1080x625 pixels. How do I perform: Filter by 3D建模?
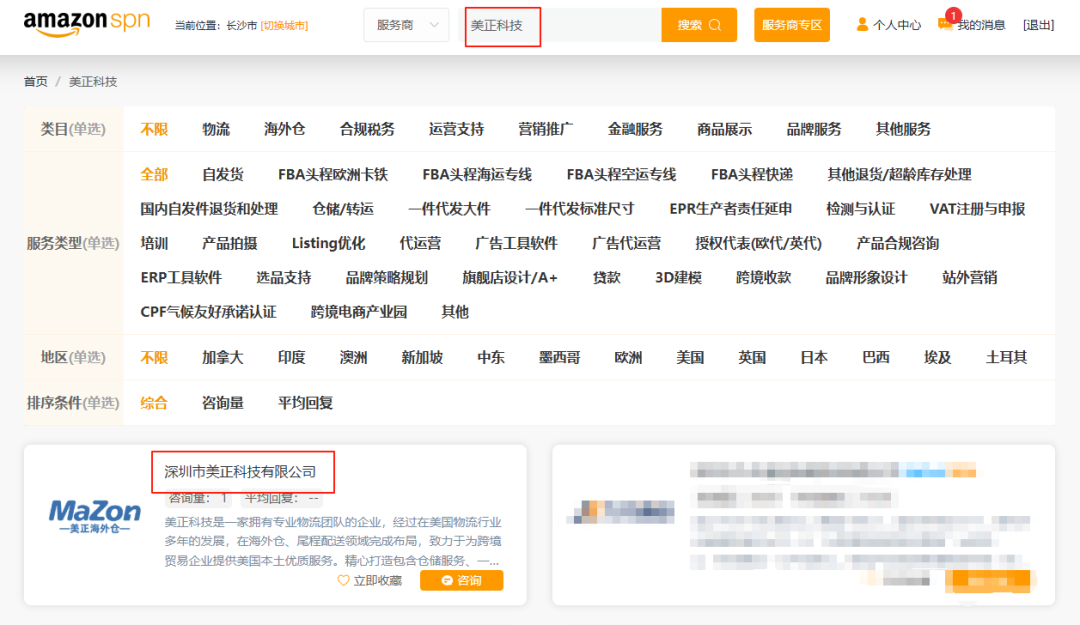pyautogui.click(x=678, y=278)
